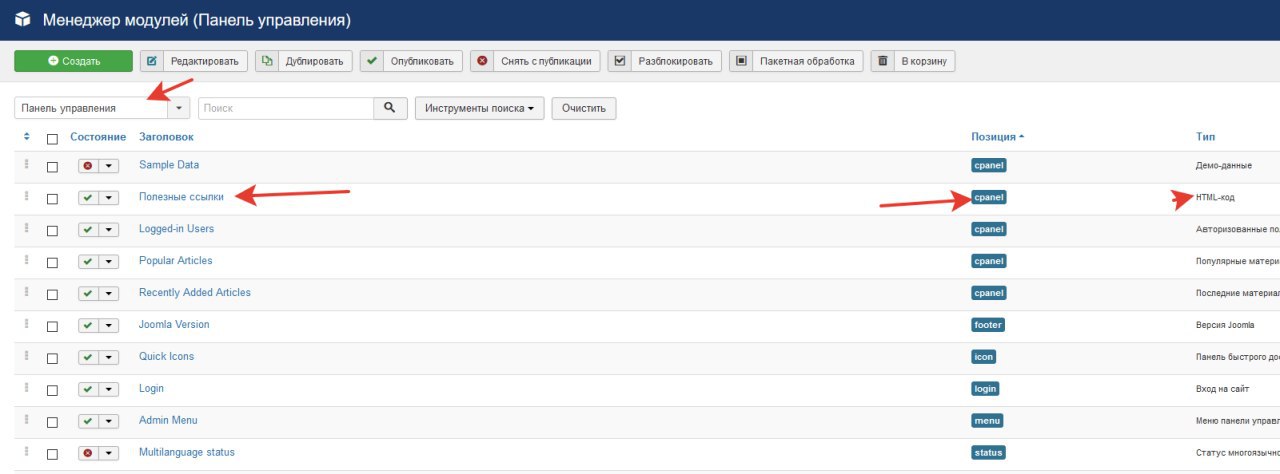Check the Quick Icons row checkbox

[53, 358]
